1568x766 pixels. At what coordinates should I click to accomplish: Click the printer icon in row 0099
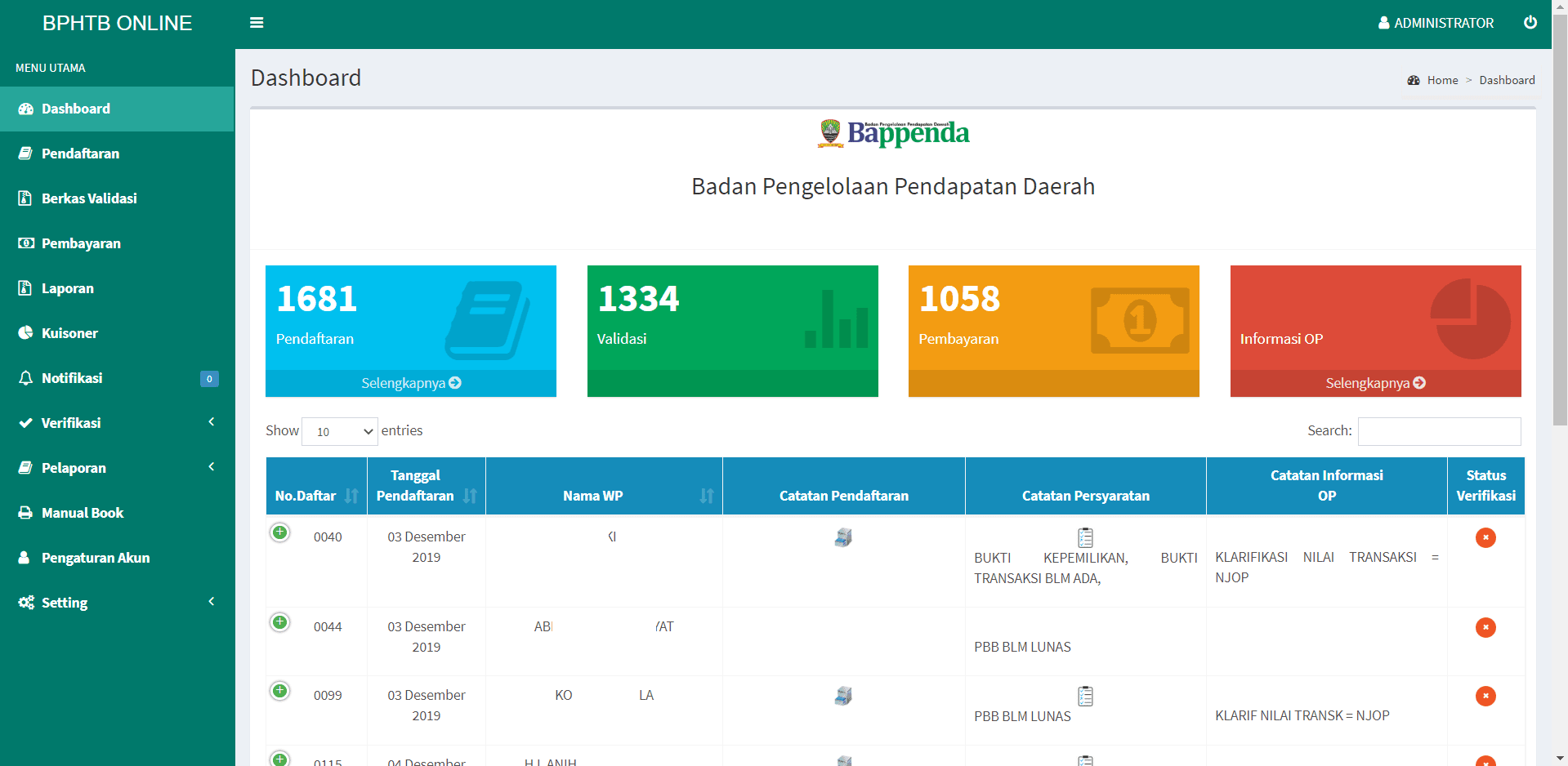tap(843, 696)
